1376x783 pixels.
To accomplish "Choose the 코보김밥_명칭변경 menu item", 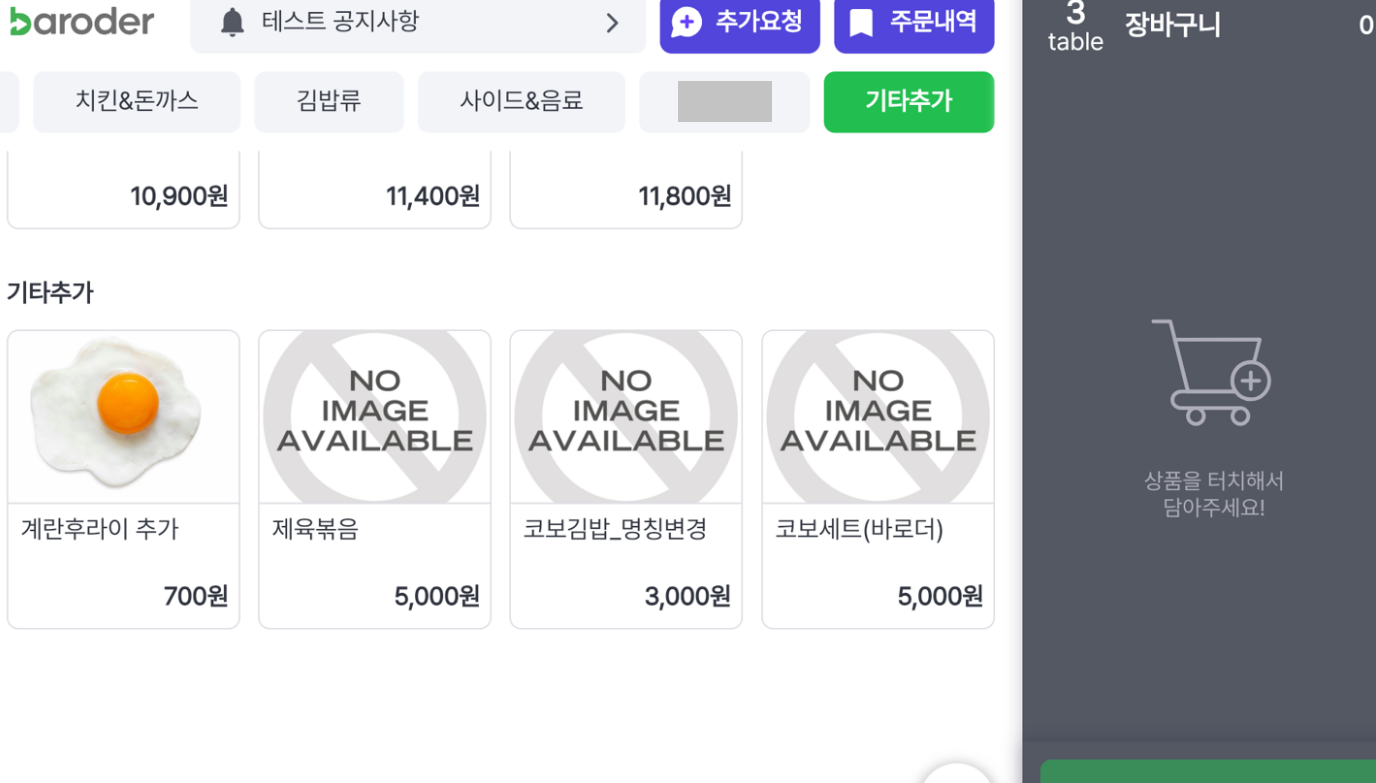I will tap(626, 479).
